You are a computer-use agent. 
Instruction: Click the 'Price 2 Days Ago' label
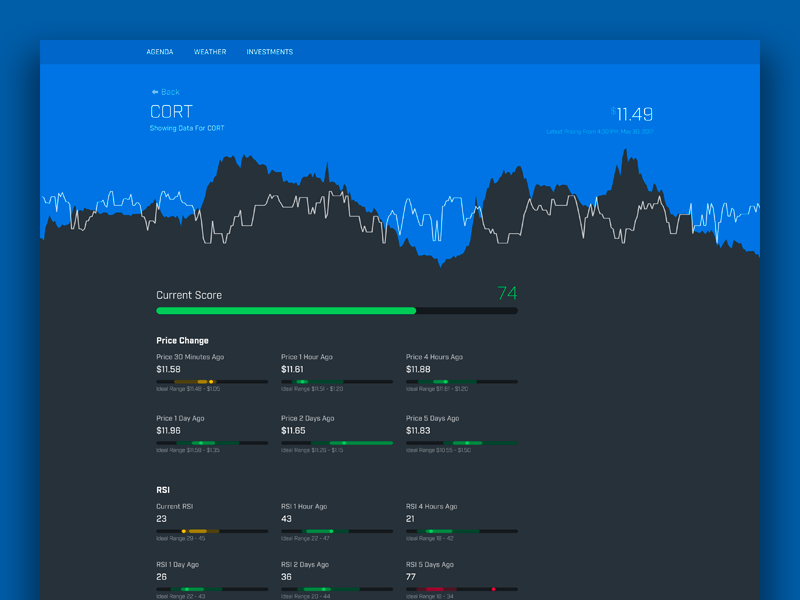click(x=308, y=418)
